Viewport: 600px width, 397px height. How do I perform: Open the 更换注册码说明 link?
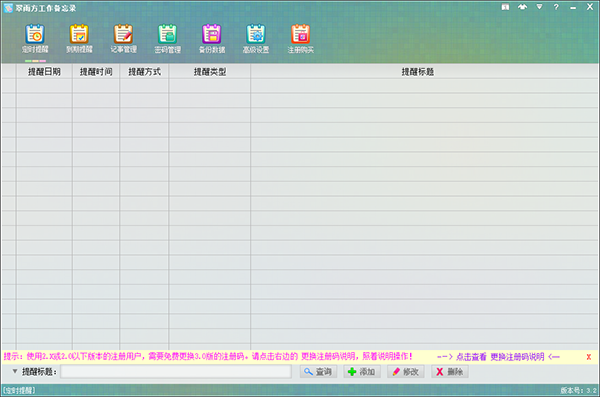[517, 357]
